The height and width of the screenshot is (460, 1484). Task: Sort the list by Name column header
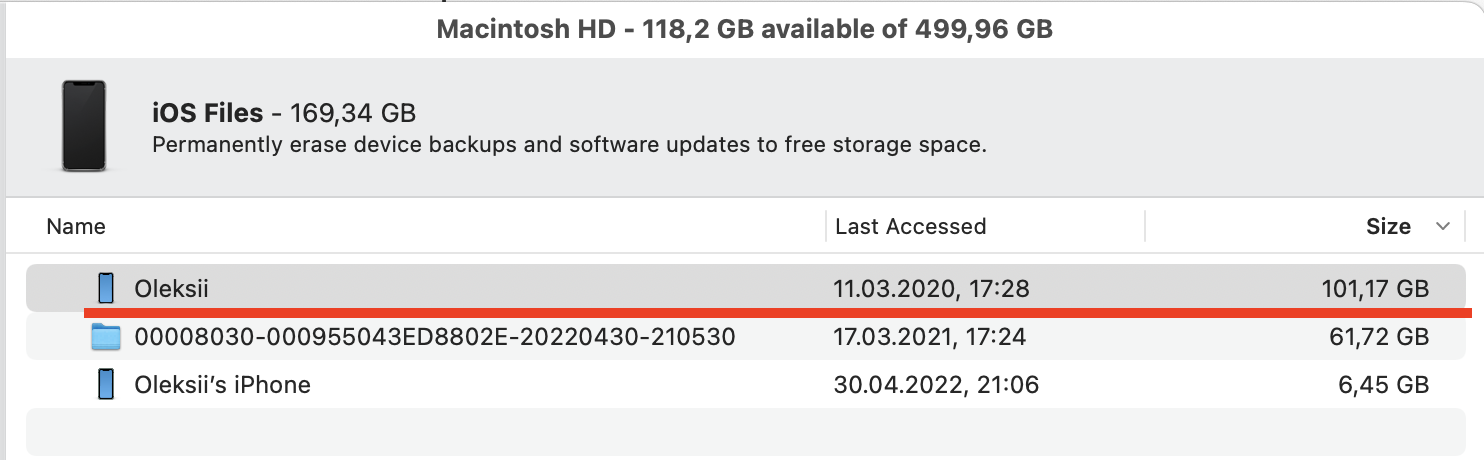coord(76,227)
